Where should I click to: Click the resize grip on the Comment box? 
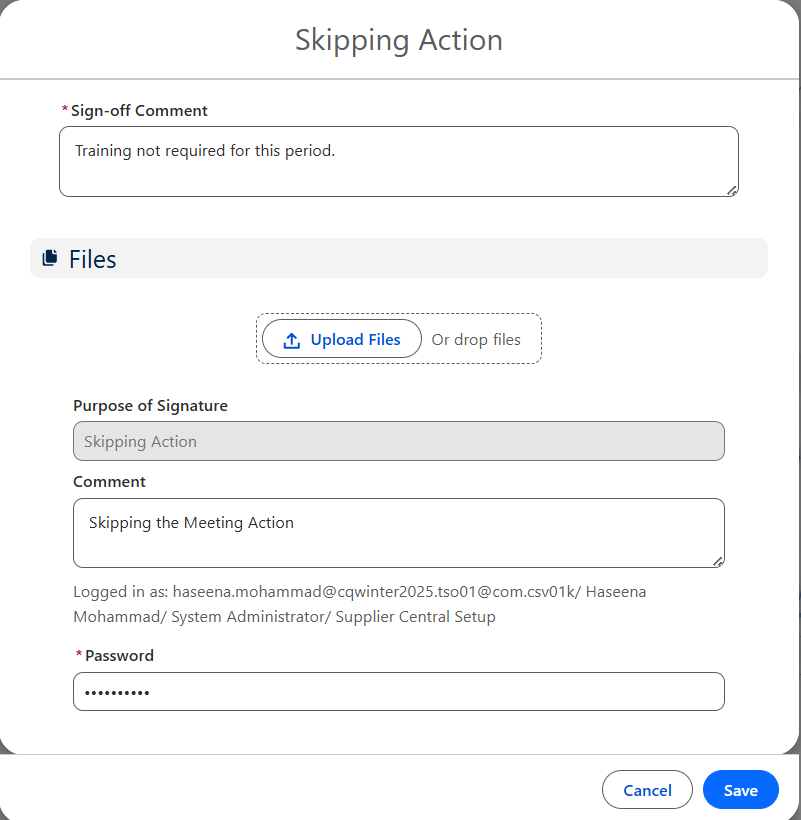[718, 562]
